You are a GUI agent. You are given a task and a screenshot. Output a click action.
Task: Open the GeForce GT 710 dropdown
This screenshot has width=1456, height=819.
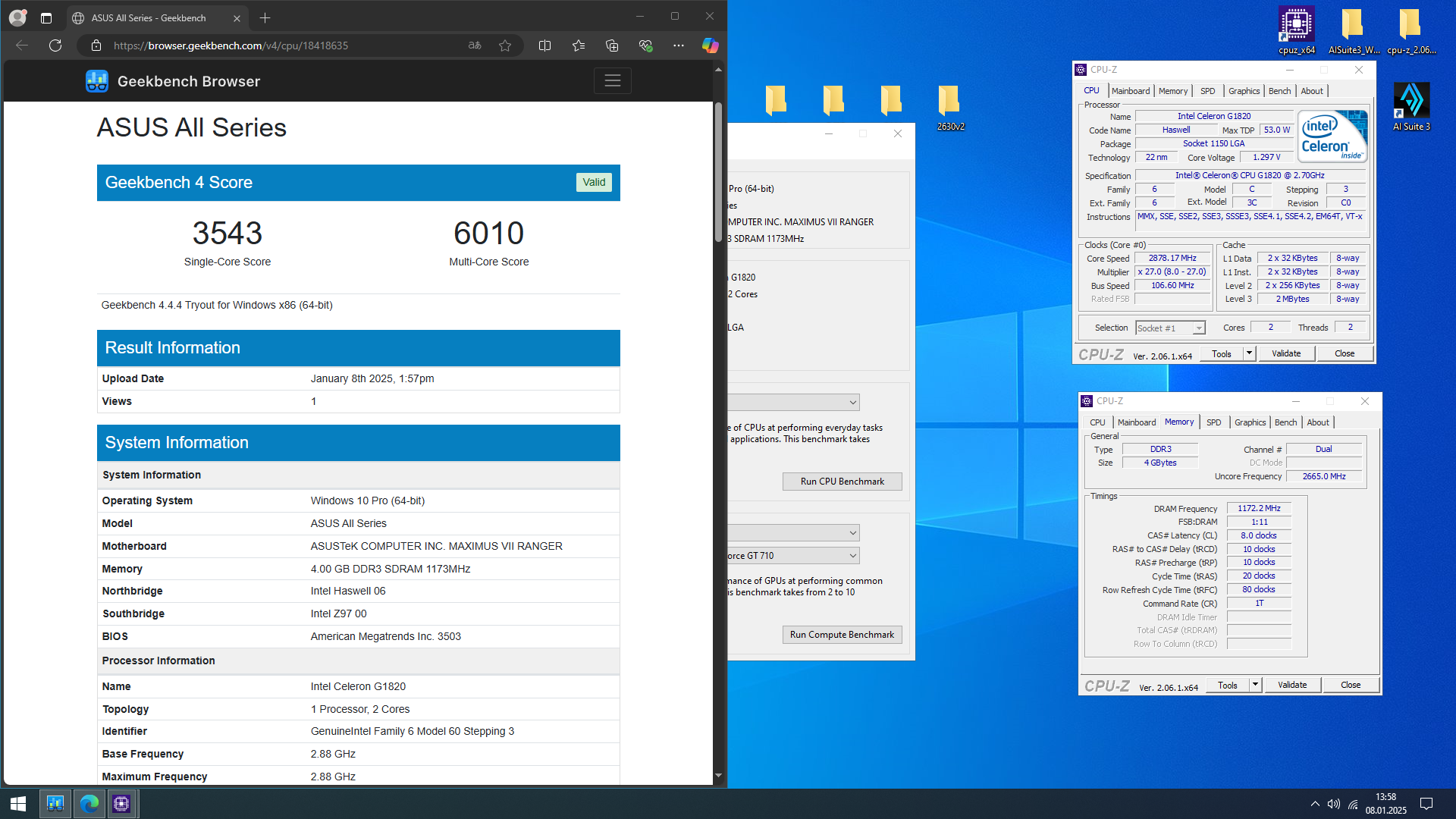(x=793, y=556)
